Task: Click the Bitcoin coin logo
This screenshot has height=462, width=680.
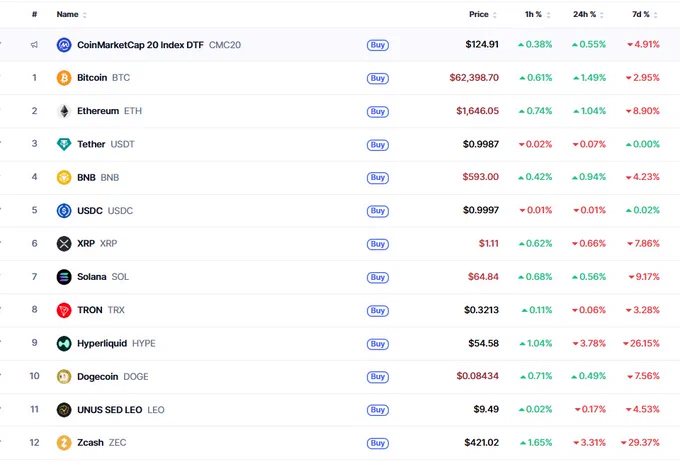Action: pyautogui.click(x=64, y=78)
